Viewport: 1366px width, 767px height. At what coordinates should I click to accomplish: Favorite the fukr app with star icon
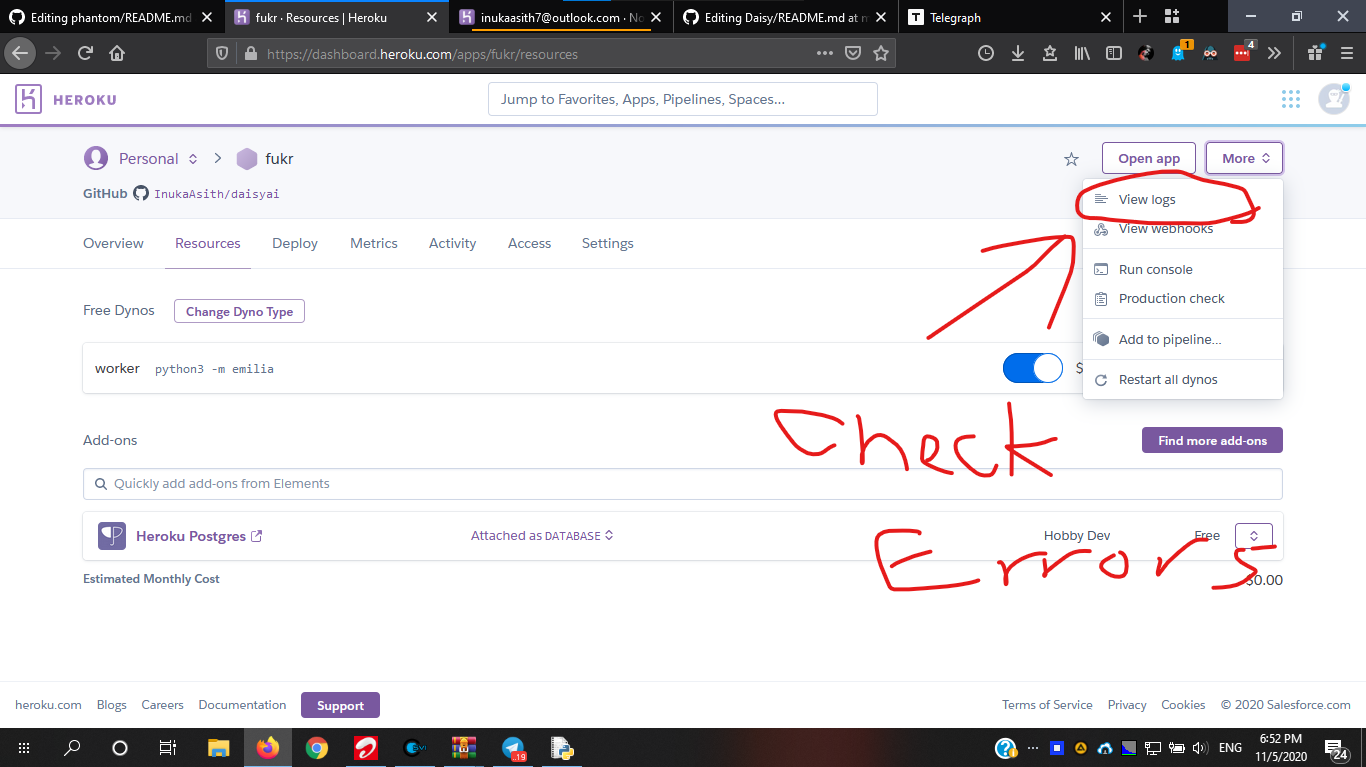pyautogui.click(x=1071, y=159)
